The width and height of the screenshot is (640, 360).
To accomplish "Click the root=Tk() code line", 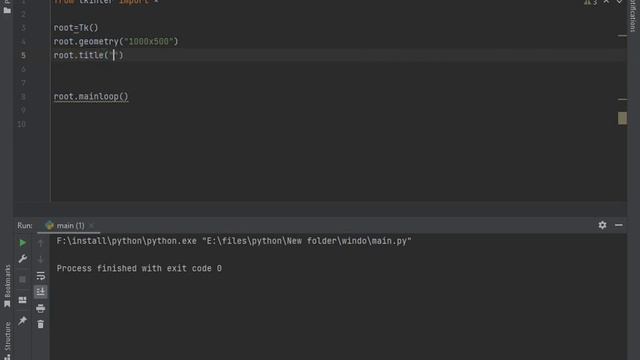I will click(76, 28).
